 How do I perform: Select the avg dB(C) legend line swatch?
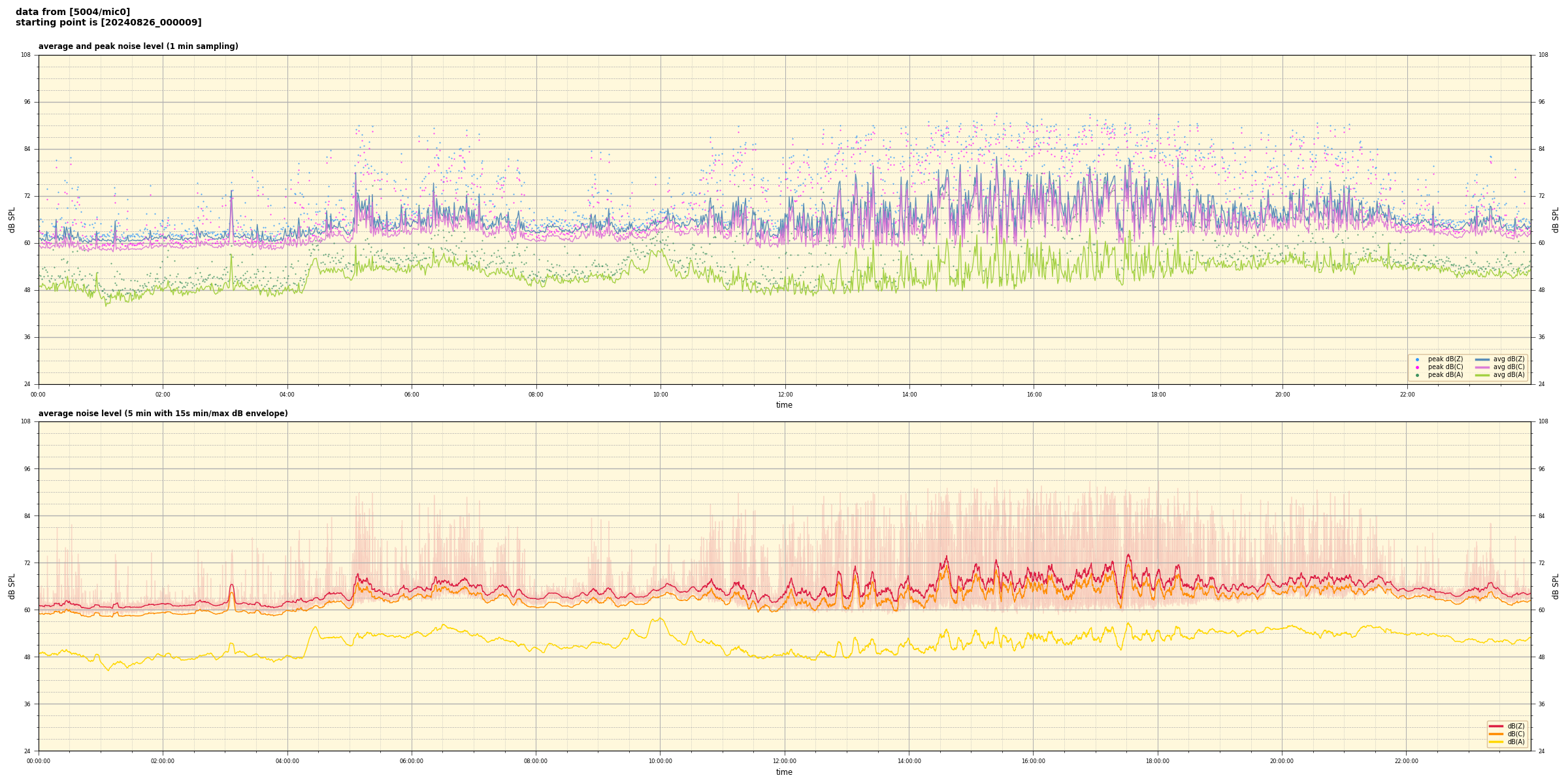click(1482, 367)
